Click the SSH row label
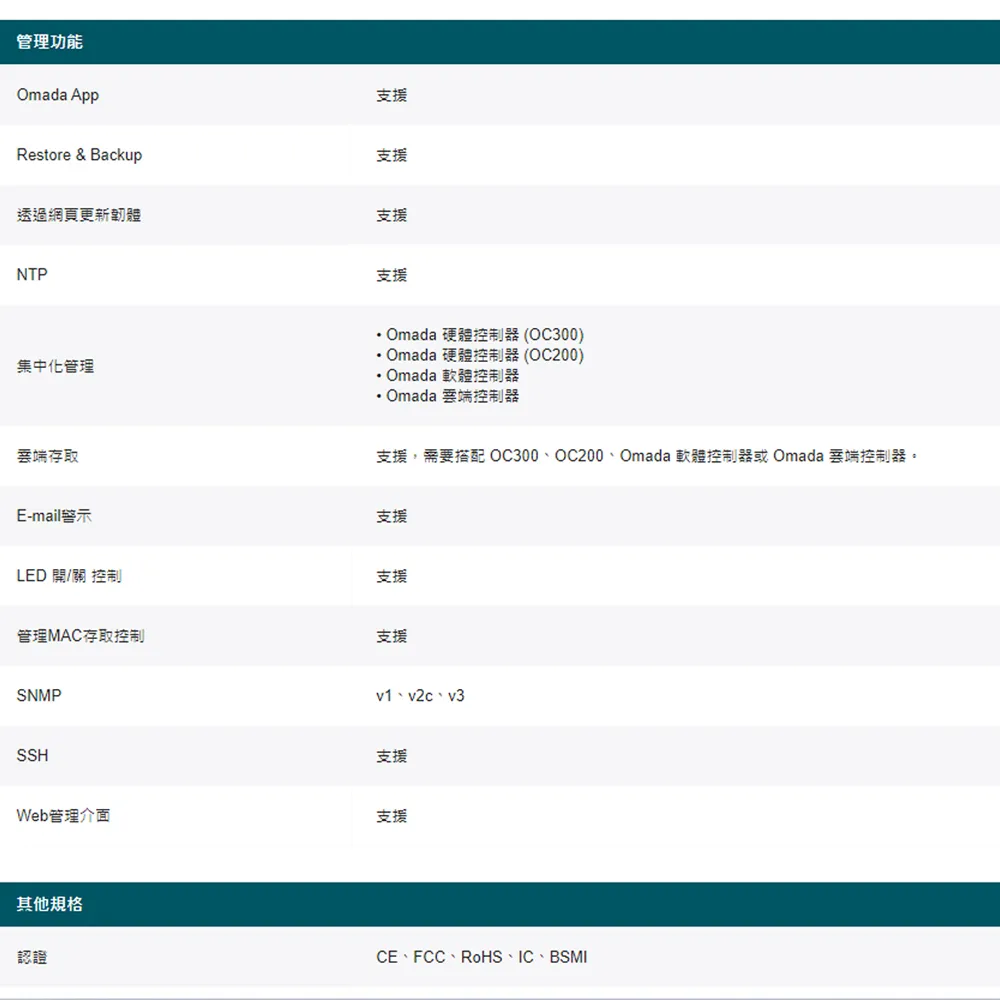 33,756
